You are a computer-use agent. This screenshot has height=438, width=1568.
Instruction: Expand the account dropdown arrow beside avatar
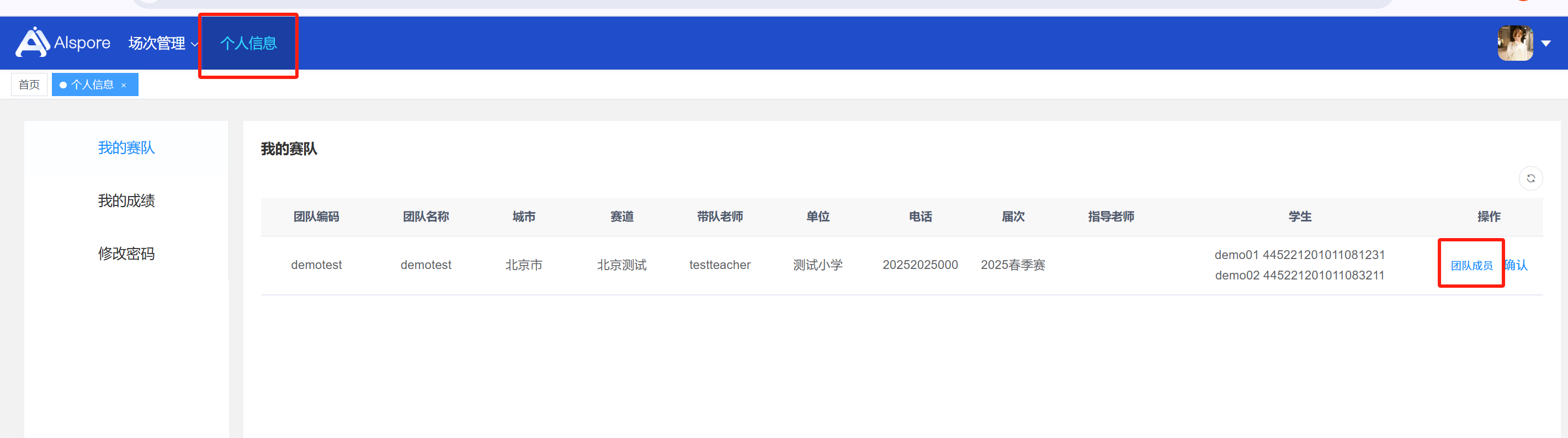[1545, 43]
